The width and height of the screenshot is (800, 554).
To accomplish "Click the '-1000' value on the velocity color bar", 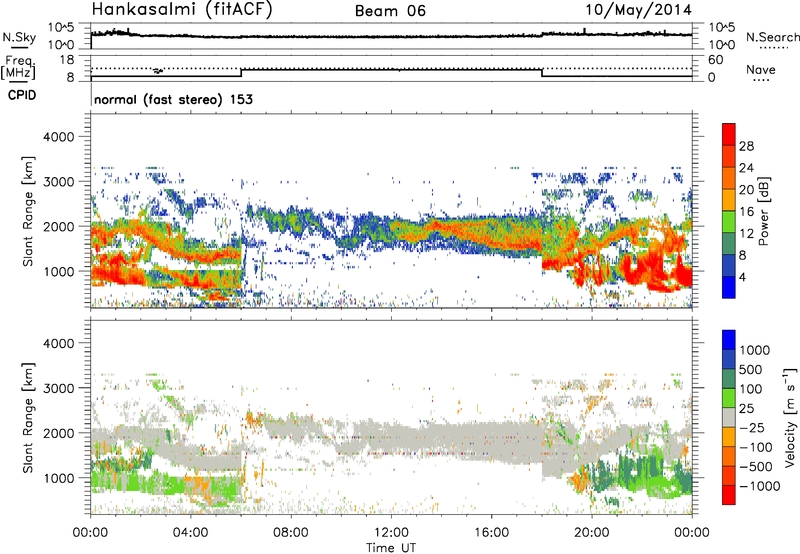I will [x=760, y=486].
